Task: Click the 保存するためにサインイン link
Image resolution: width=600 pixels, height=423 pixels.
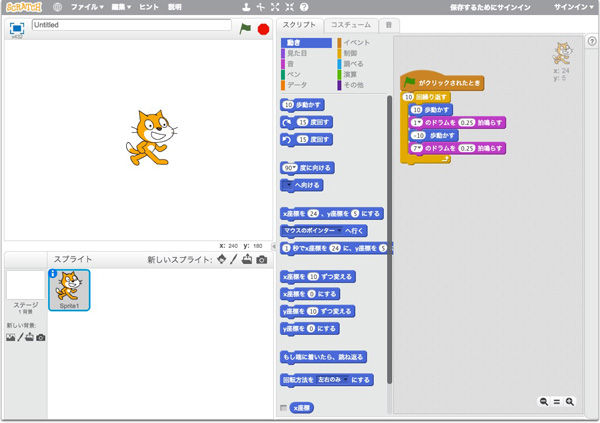Action: click(490, 7)
